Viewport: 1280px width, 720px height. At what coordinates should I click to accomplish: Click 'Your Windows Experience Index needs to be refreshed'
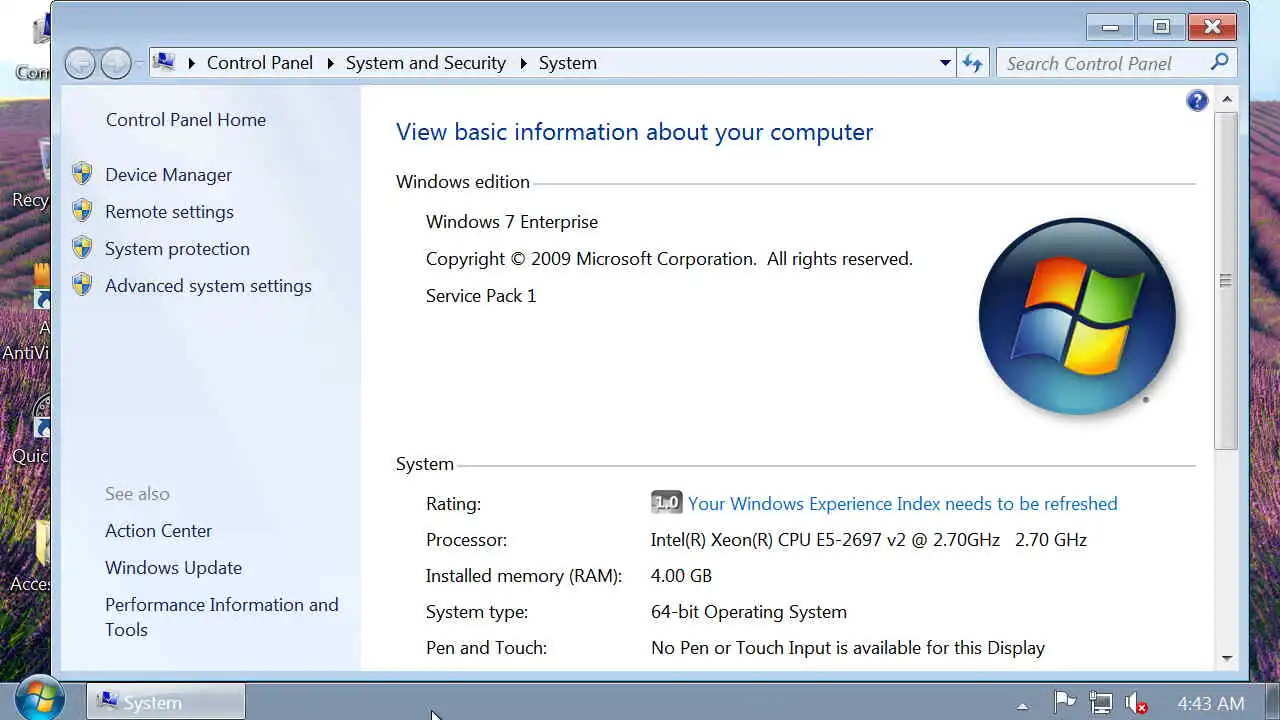903,503
